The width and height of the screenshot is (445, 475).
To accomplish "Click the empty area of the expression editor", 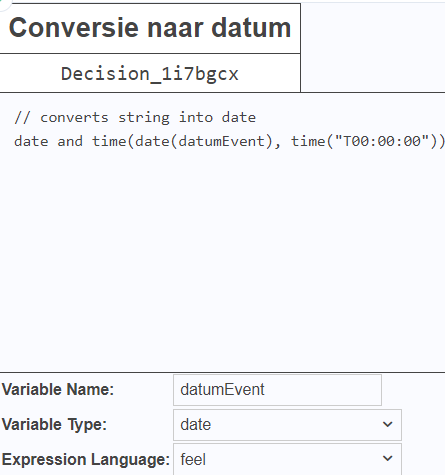I will [x=222, y=260].
